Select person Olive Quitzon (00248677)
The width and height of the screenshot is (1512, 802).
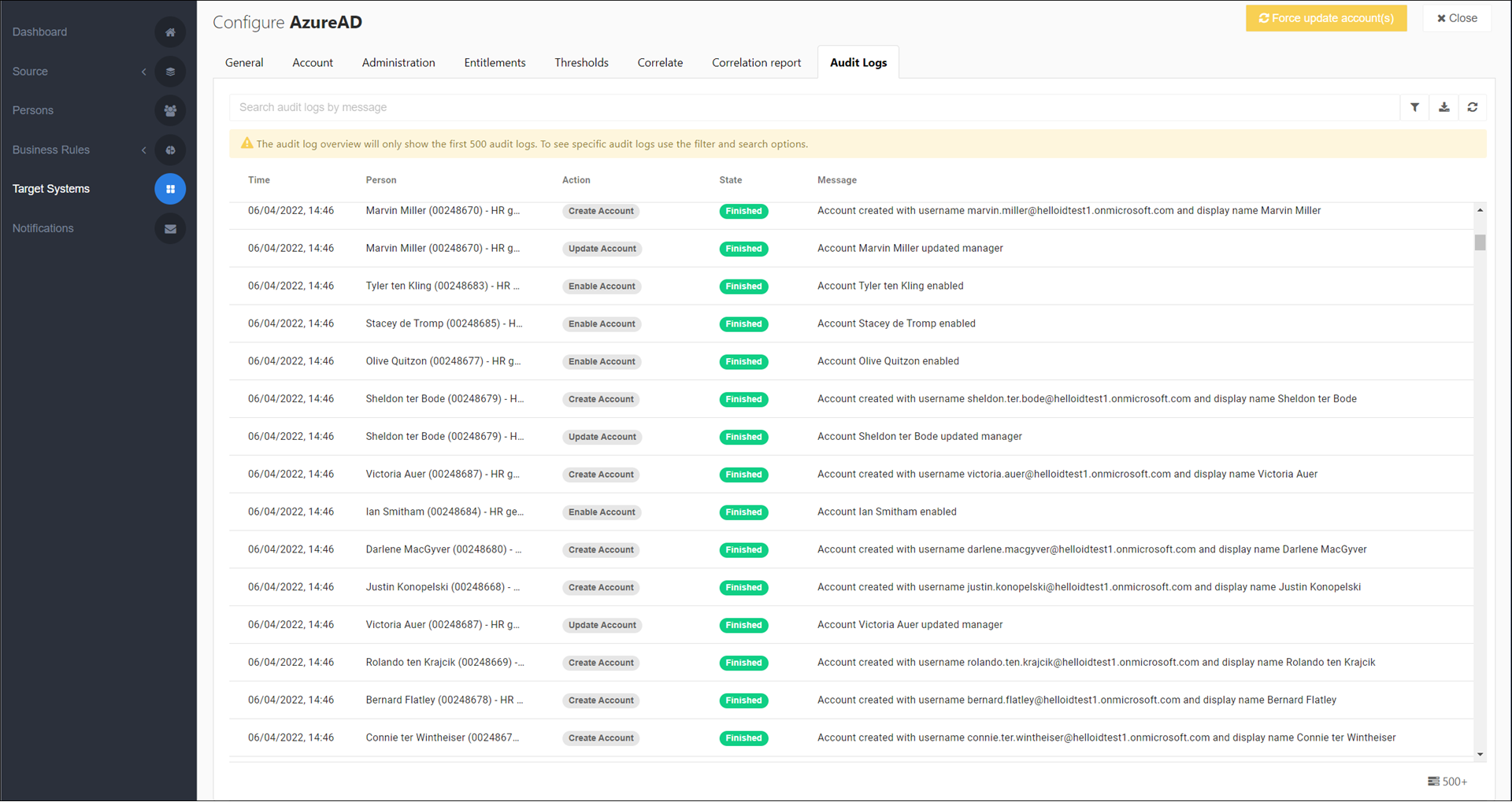(x=443, y=361)
